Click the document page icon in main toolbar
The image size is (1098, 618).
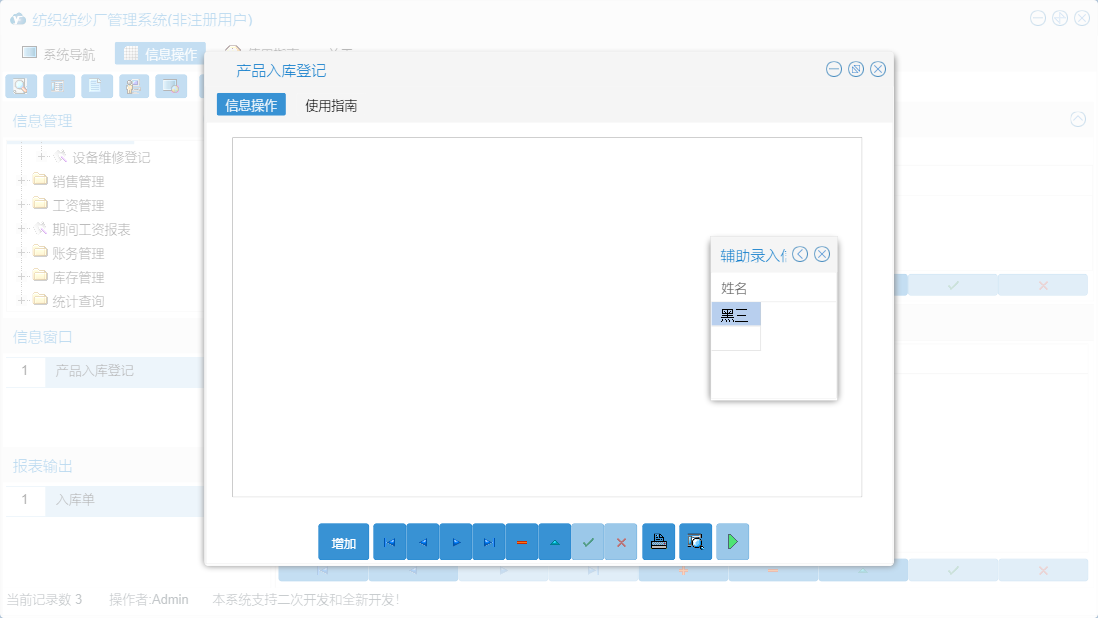(x=97, y=86)
